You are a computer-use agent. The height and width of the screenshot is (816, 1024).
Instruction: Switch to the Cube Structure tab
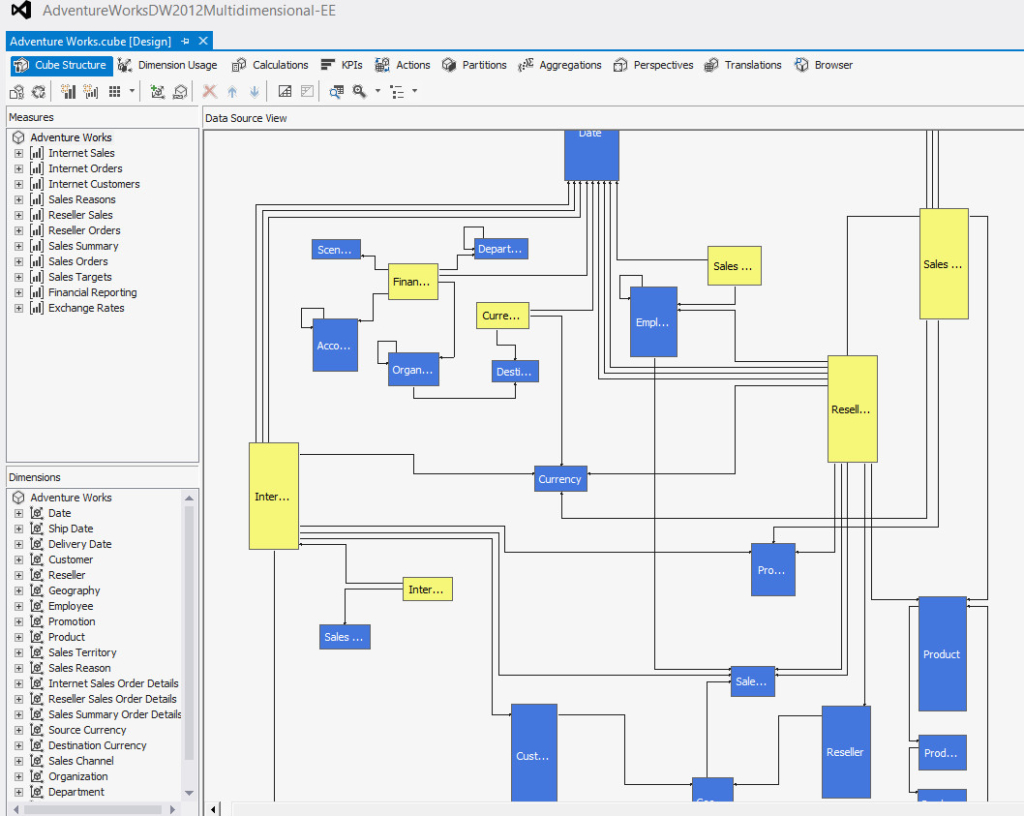(61, 65)
